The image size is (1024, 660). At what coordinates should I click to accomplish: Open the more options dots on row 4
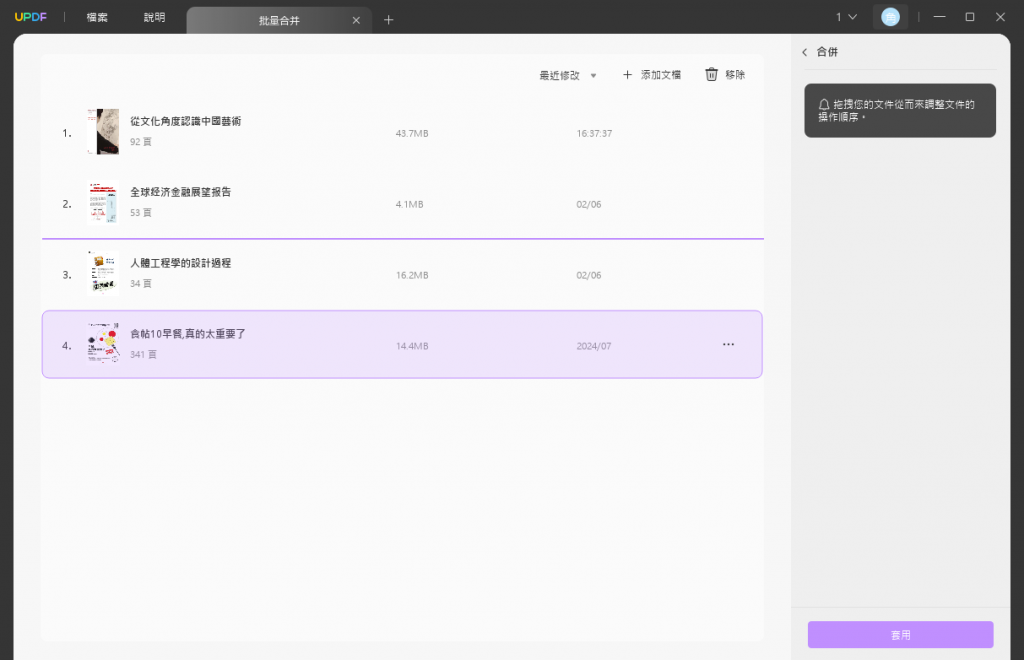pyautogui.click(x=728, y=344)
